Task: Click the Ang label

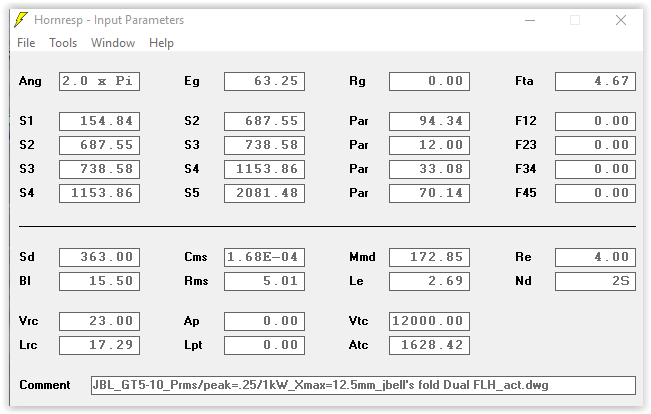Action: (x=30, y=81)
